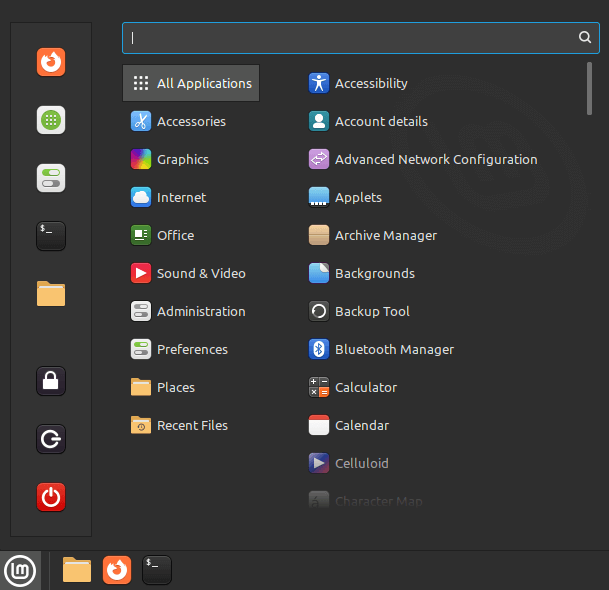Click the Celluloid label text
609x590 pixels.
[362, 463]
